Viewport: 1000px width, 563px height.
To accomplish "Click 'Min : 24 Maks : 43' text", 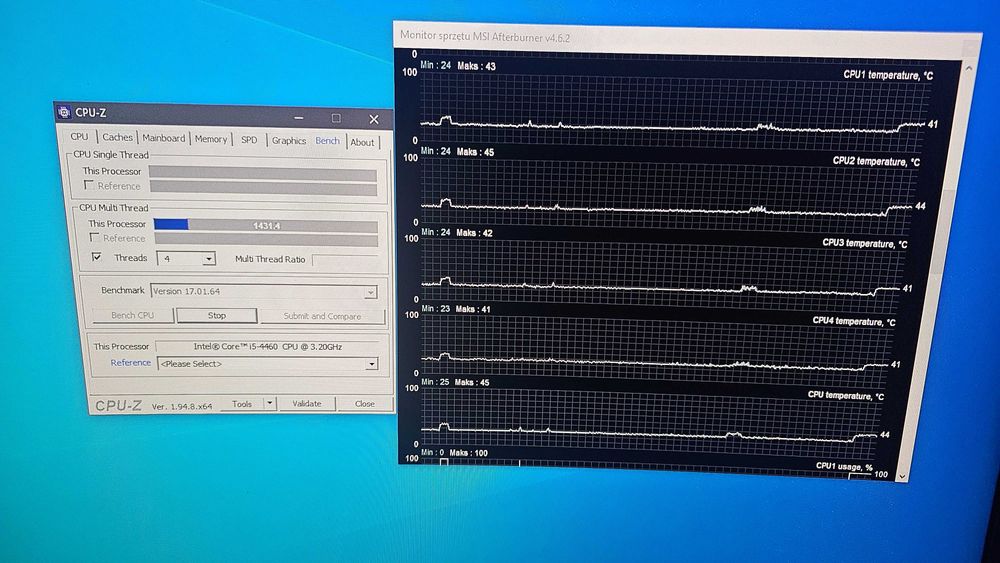I will [x=459, y=66].
